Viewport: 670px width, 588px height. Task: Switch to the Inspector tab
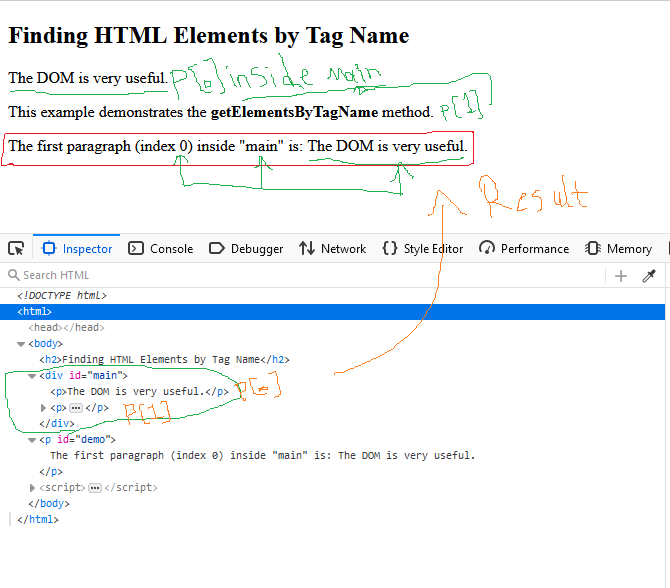click(x=77, y=248)
